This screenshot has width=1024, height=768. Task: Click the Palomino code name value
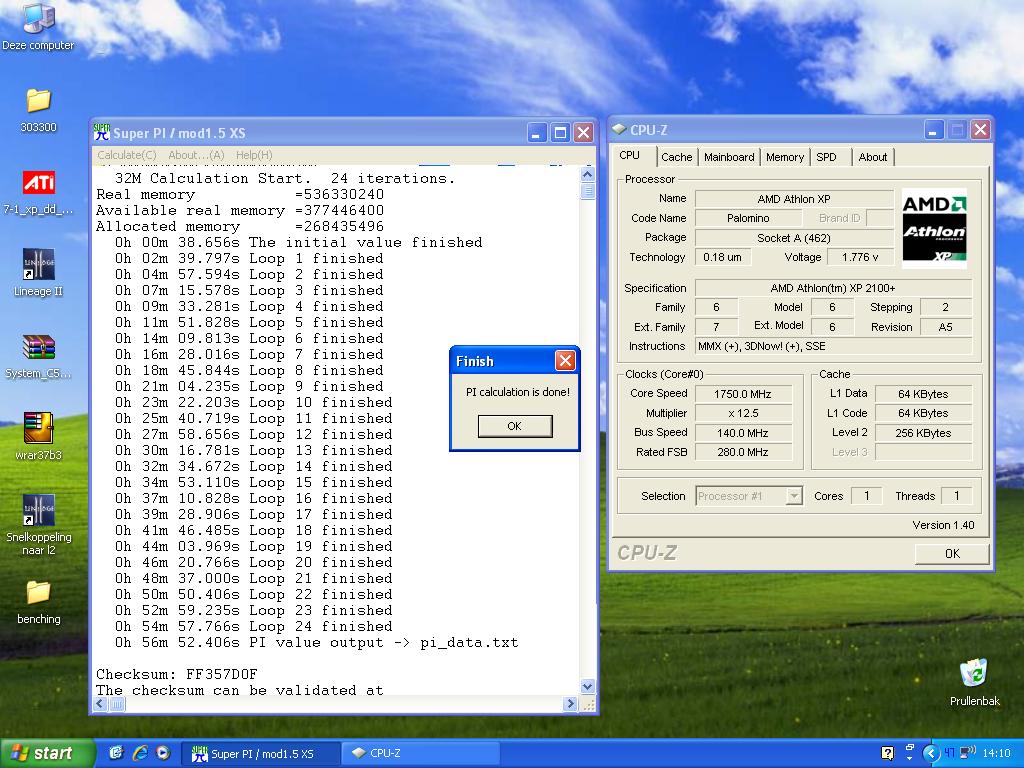(748, 218)
